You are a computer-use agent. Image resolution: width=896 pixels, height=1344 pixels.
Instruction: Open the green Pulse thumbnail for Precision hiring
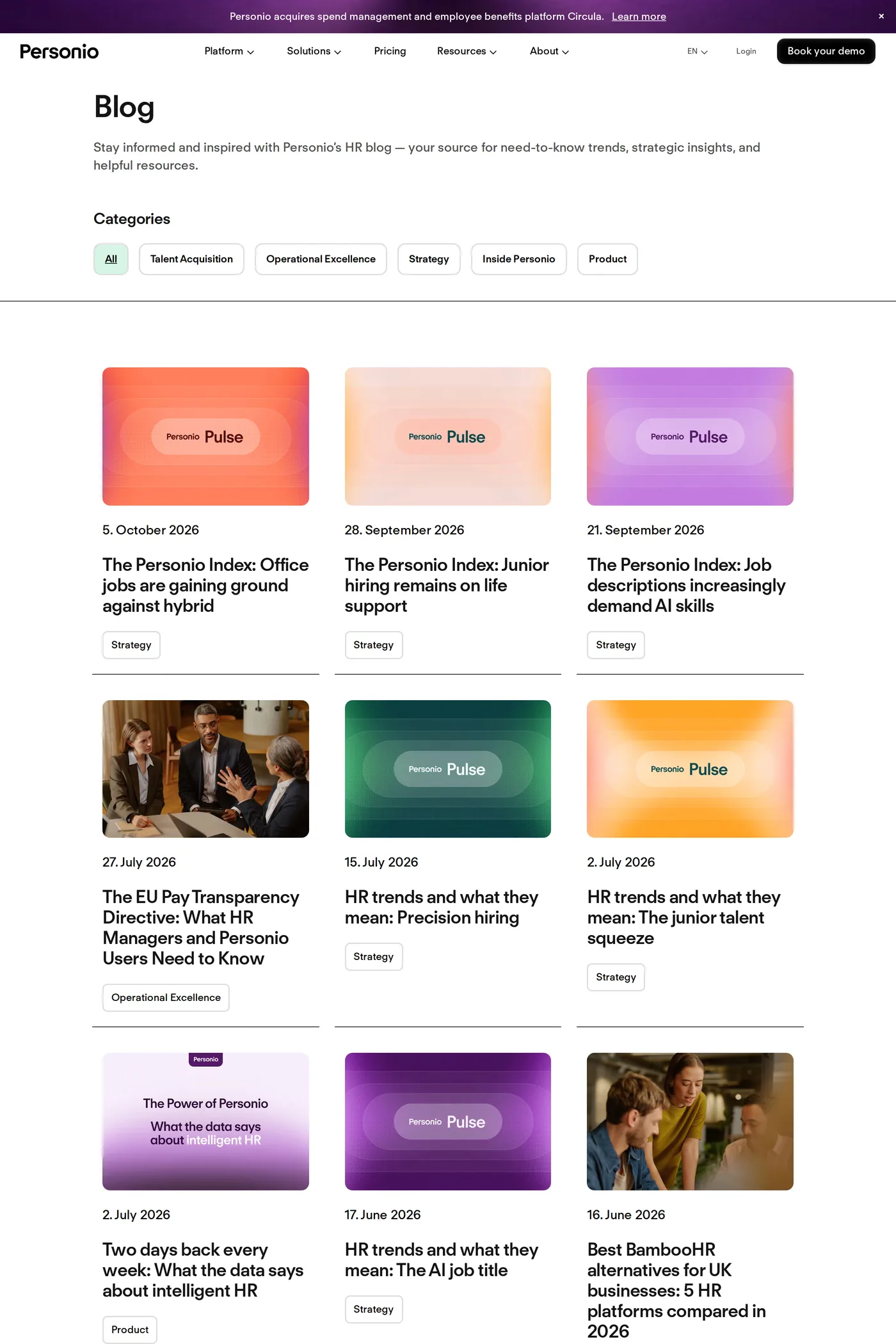pos(447,769)
